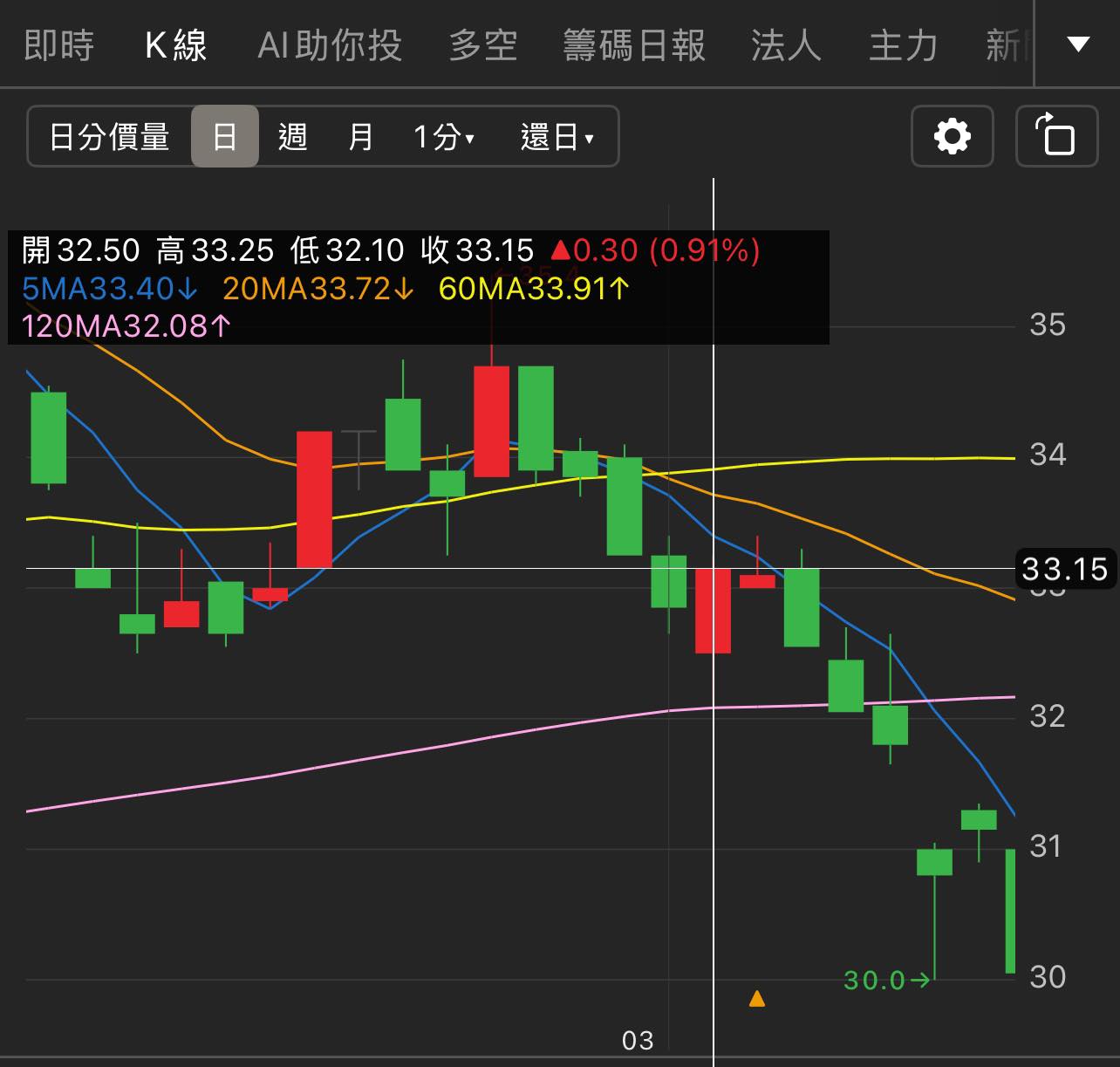Select the 主力 tab
Screen dimensions: 1120x1067
[x=903, y=45]
